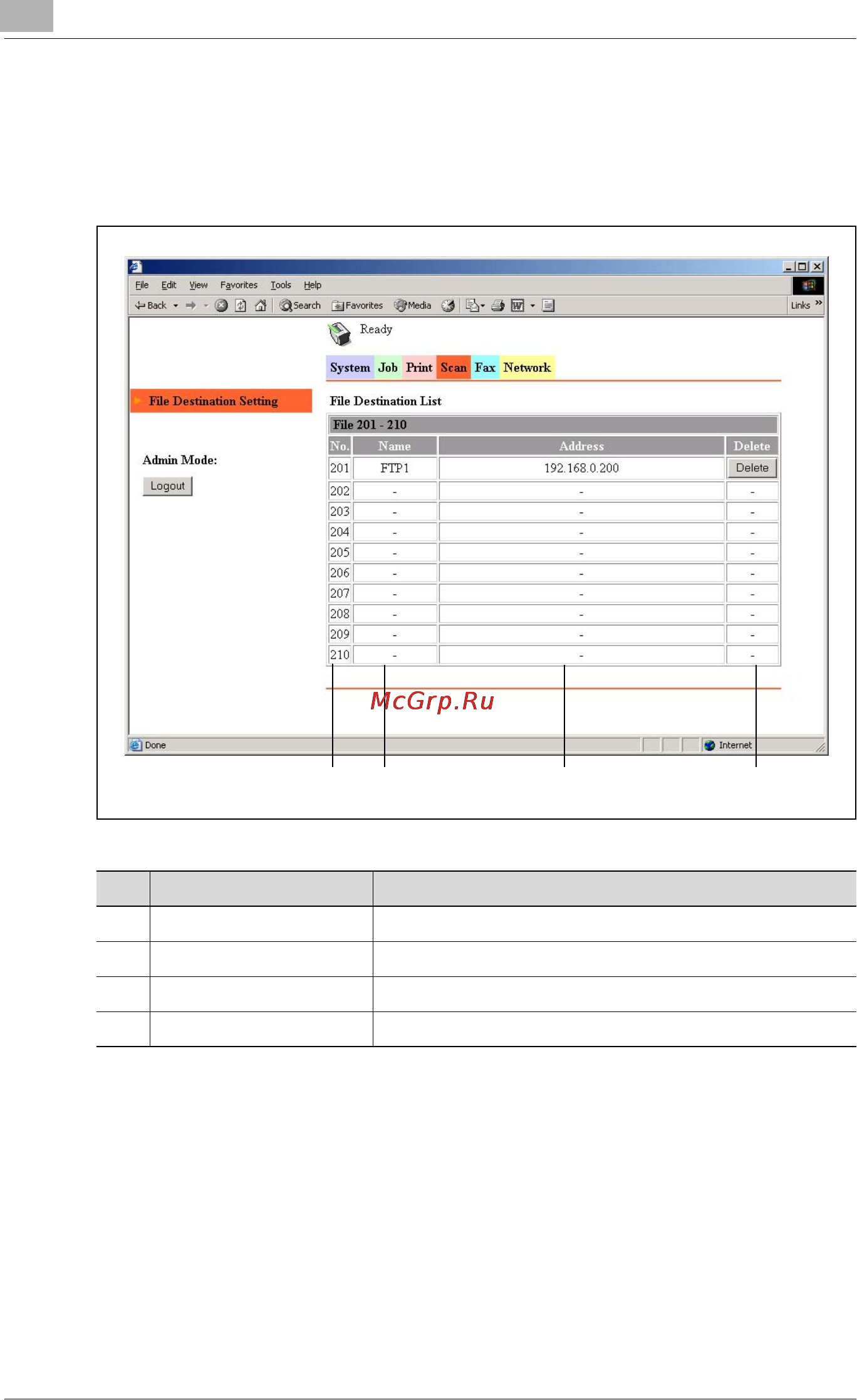857x1400 pixels.
Task: Switch to the Scan tab
Action: click(x=454, y=368)
